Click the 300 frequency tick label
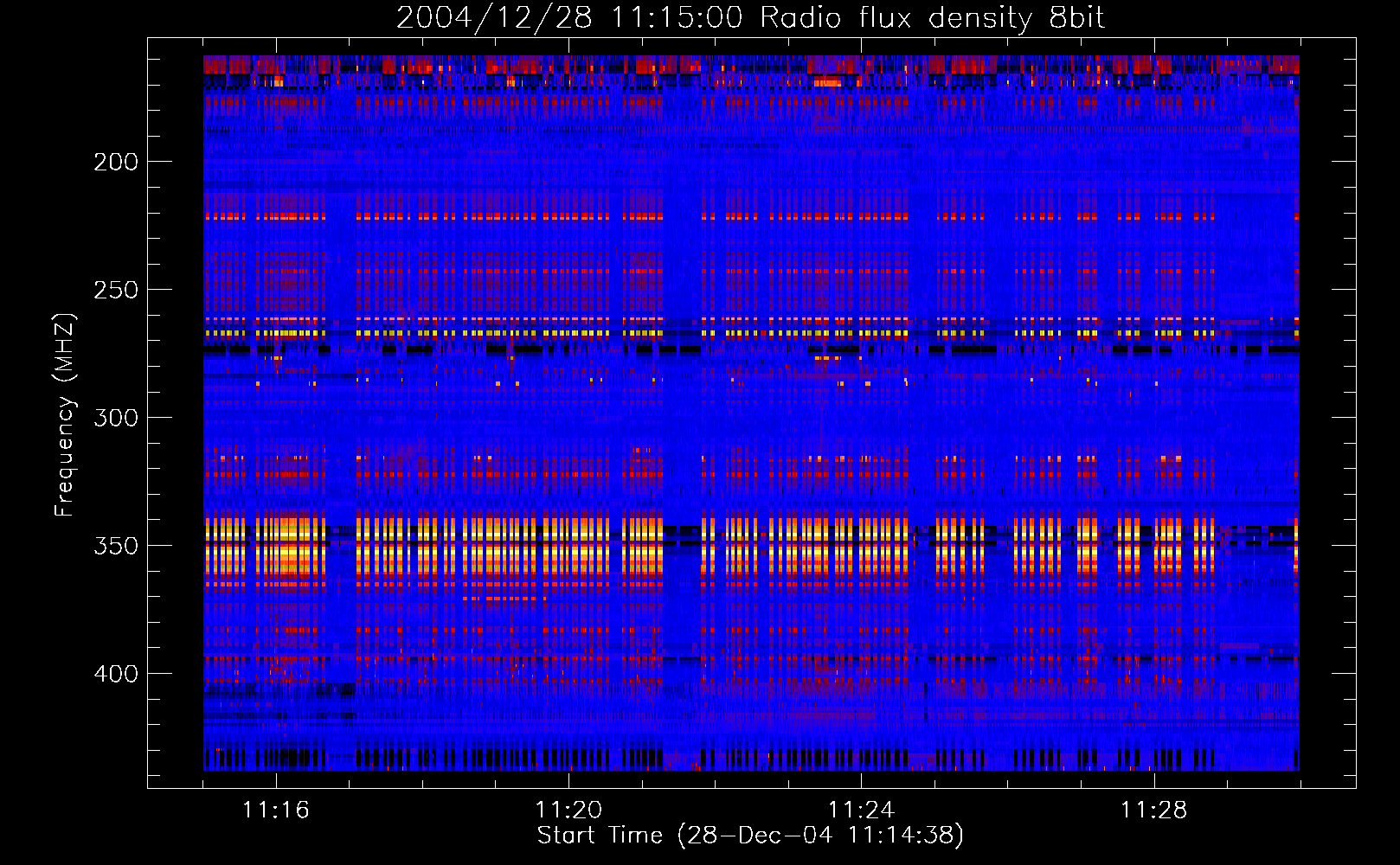The height and width of the screenshot is (865, 1400). (116, 418)
